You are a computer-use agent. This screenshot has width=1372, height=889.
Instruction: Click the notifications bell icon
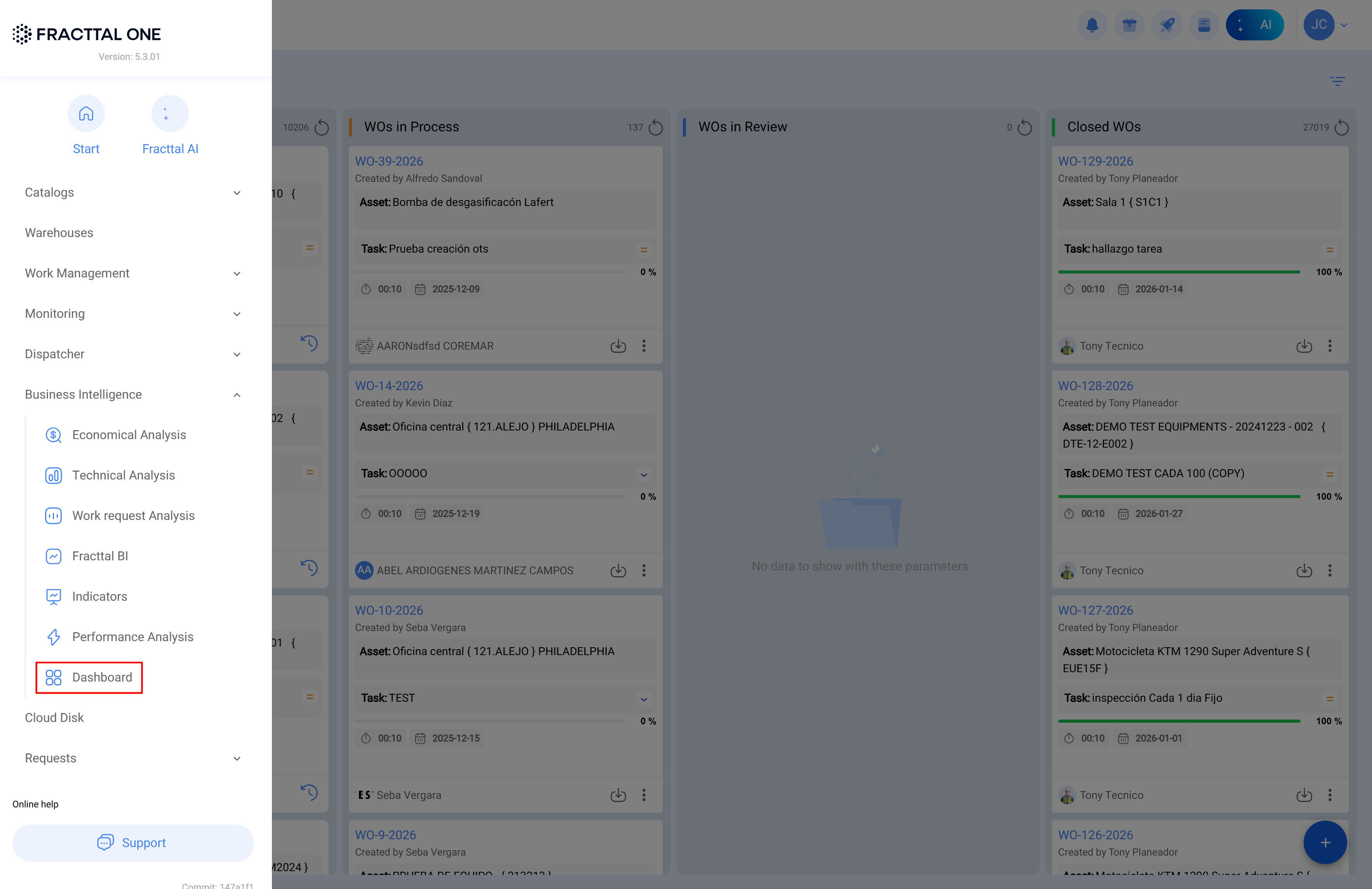[1092, 25]
